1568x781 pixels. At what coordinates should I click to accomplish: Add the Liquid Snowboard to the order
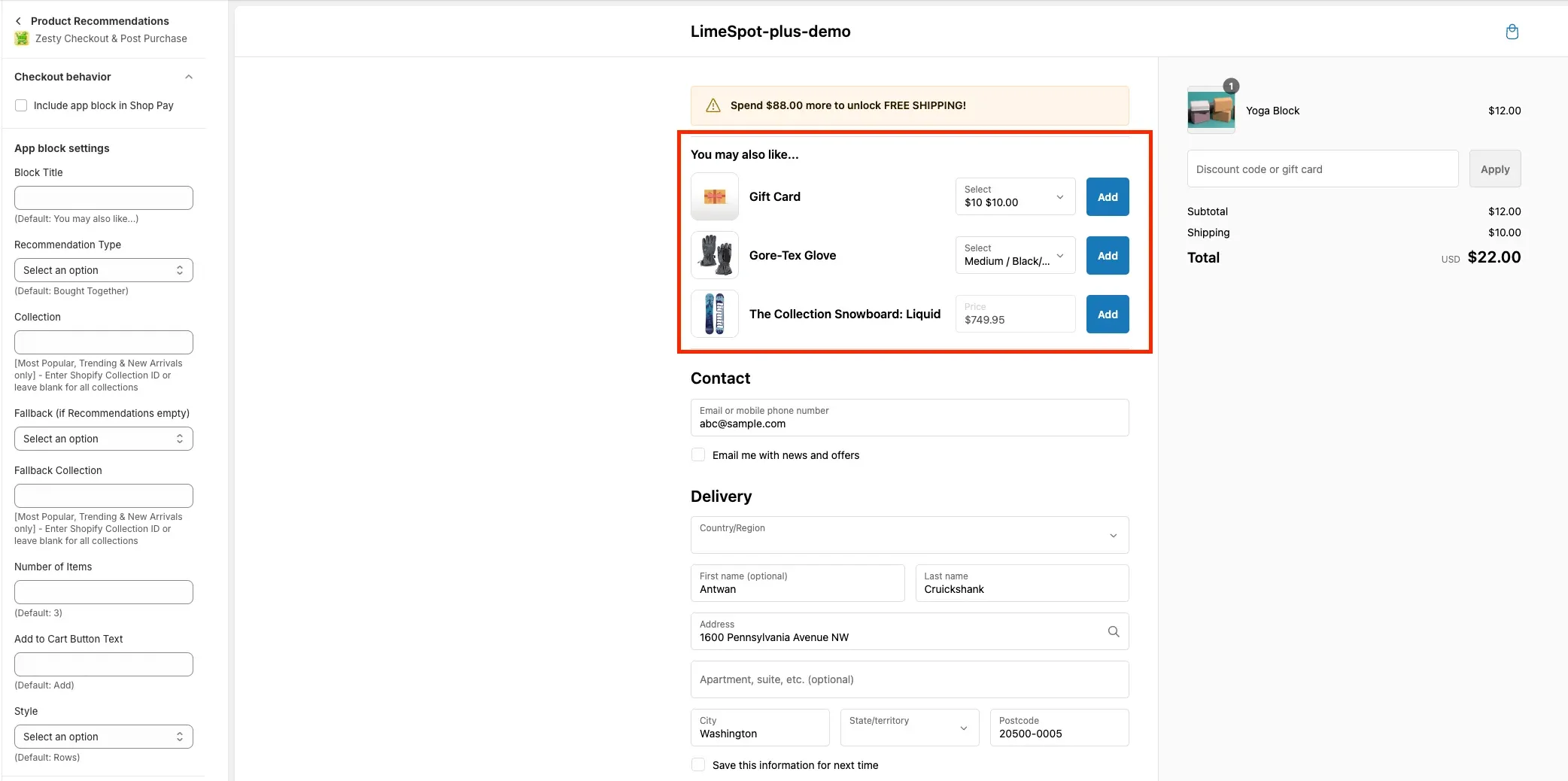point(1107,315)
